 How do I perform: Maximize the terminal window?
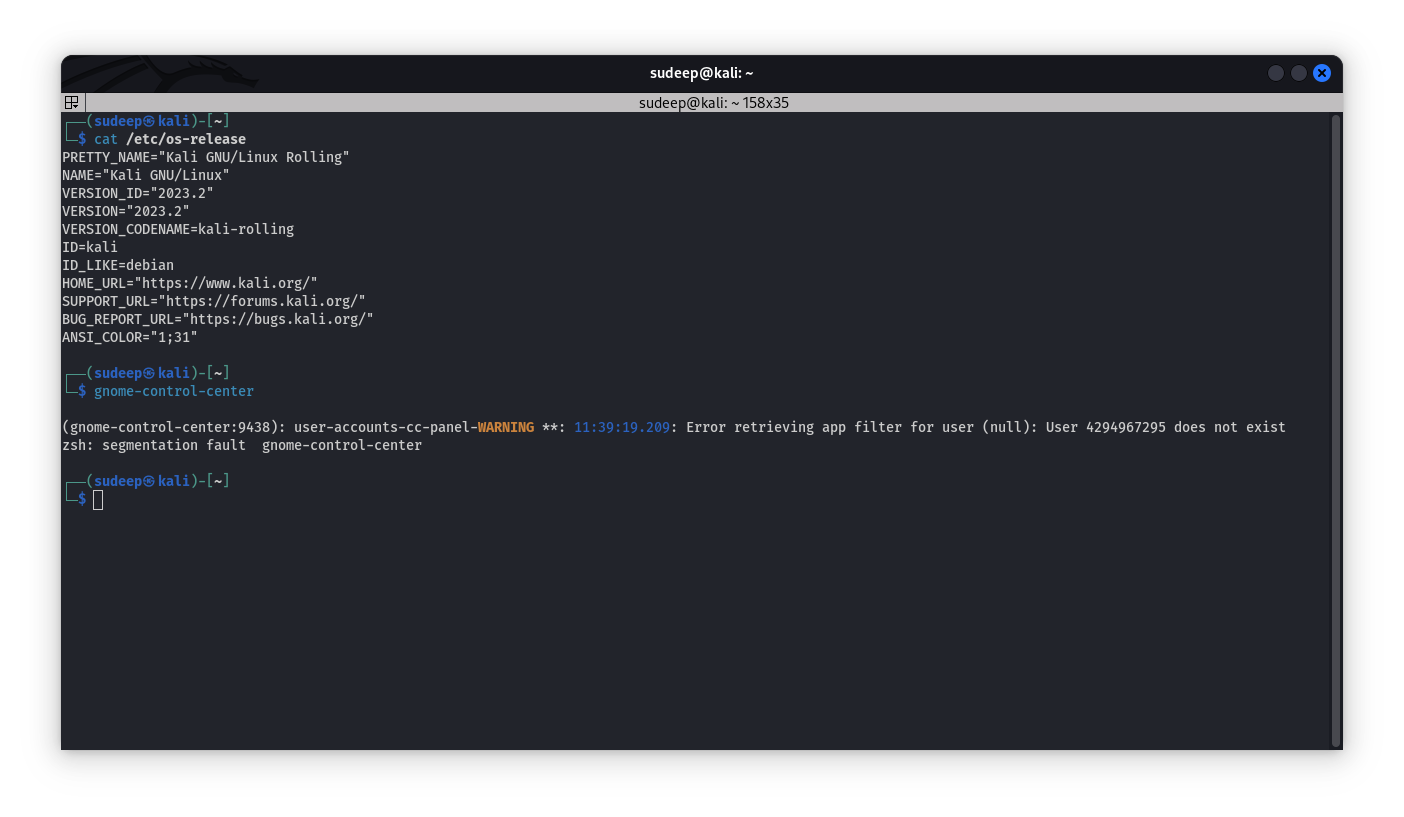[1298, 73]
